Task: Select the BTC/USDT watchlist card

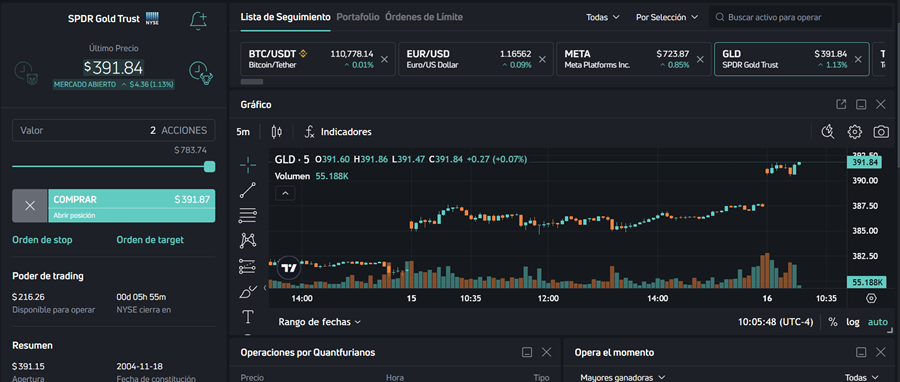Action: [318, 59]
